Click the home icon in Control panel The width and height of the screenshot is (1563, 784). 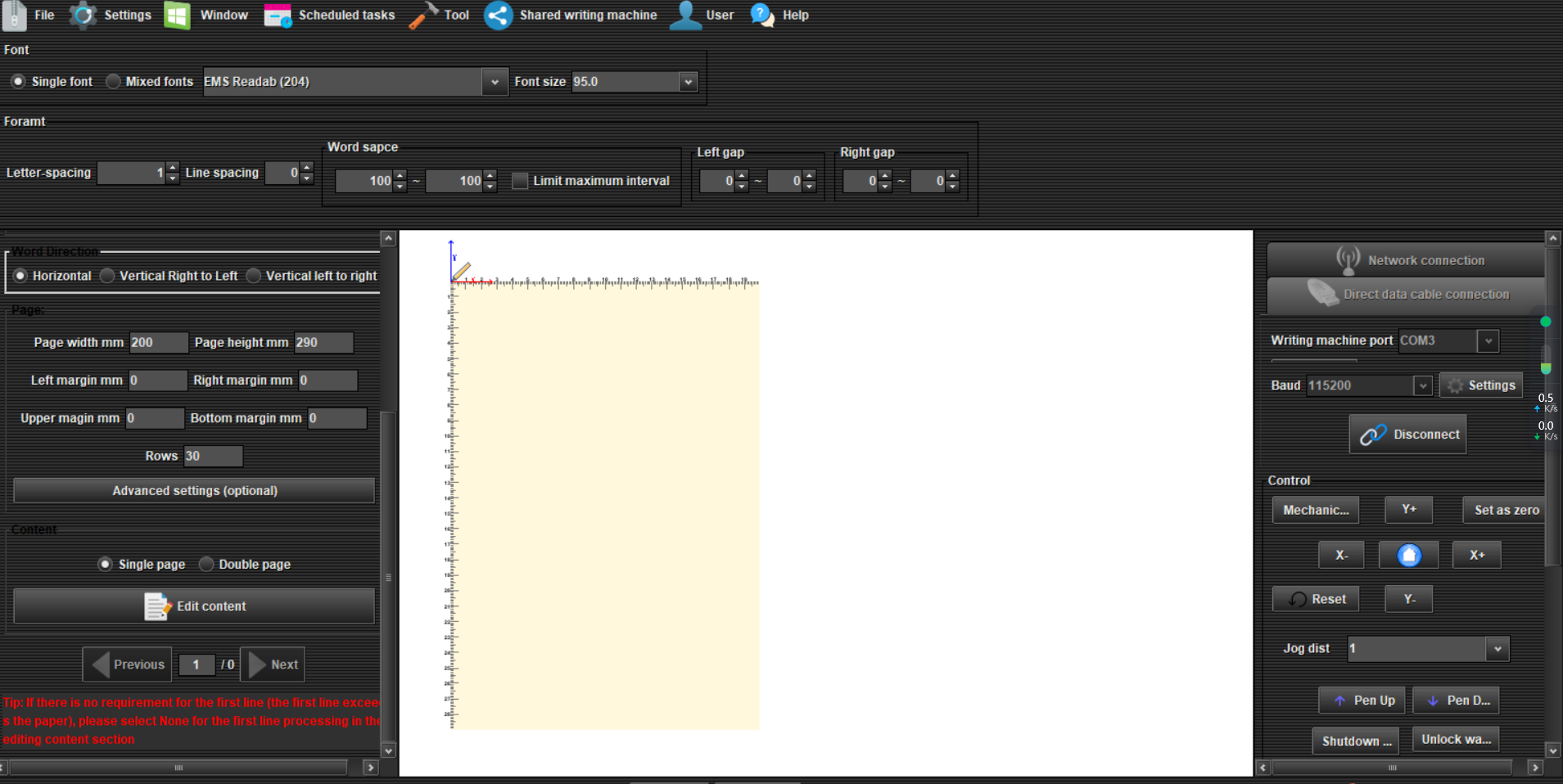pyautogui.click(x=1408, y=555)
